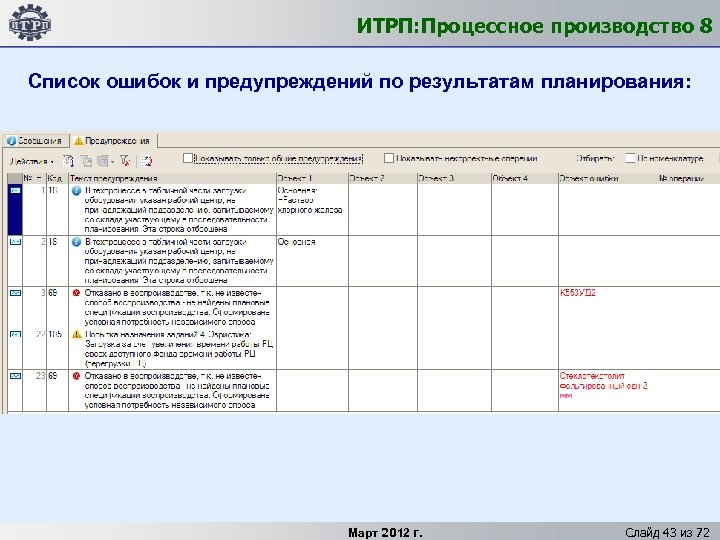Click the Код column header
The image size is (720, 540).
coord(57,178)
